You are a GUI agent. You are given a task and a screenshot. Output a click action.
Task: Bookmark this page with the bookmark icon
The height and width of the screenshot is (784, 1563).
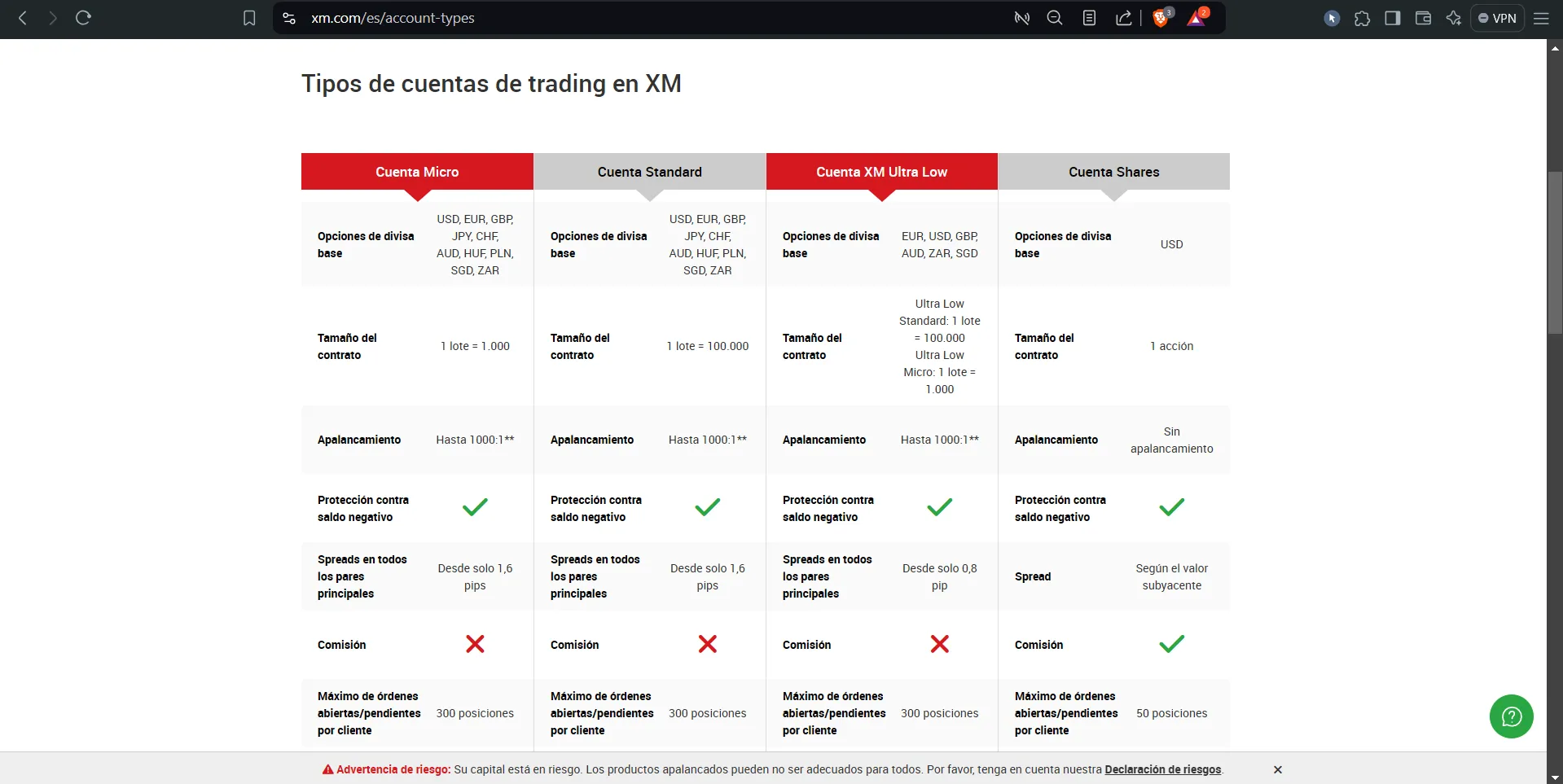(249, 18)
